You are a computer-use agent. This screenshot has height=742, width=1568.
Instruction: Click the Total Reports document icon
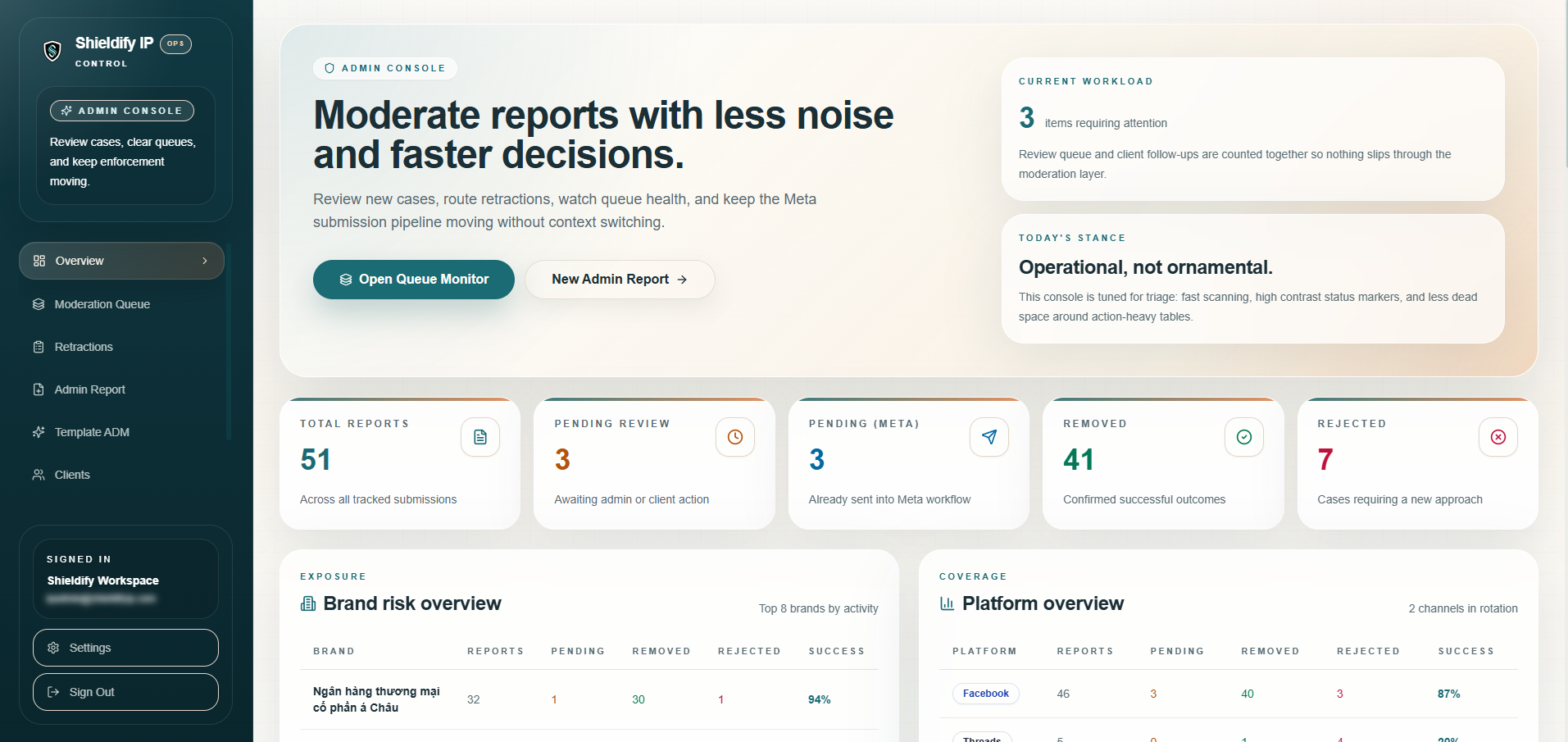tap(480, 437)
